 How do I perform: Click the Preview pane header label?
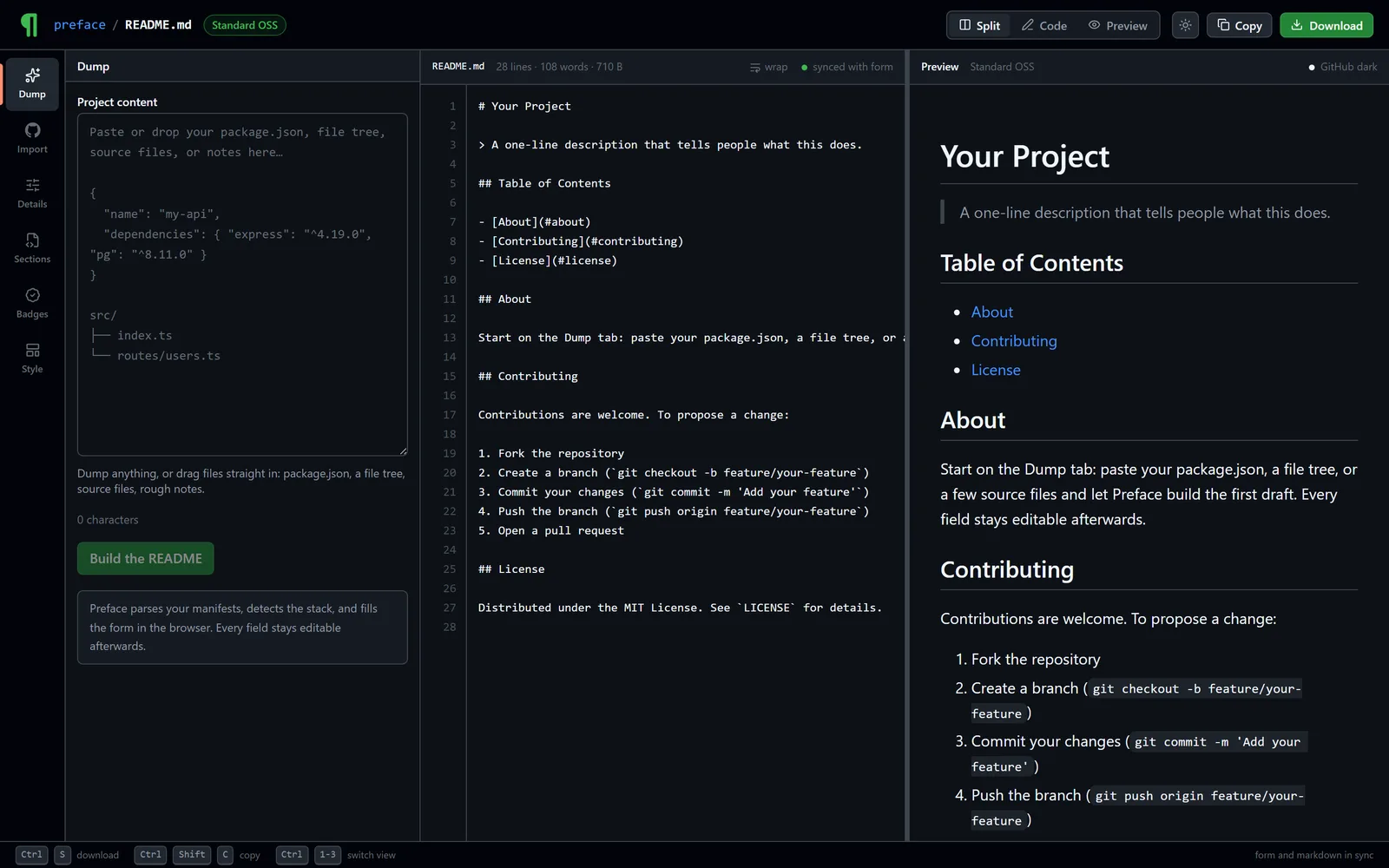[x=939, y=67]
